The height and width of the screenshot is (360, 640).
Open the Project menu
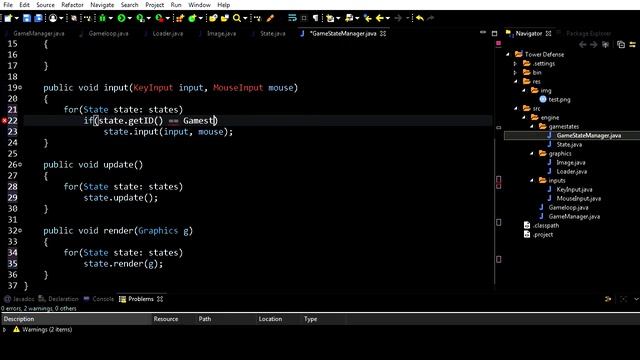[x=155, y=5]
